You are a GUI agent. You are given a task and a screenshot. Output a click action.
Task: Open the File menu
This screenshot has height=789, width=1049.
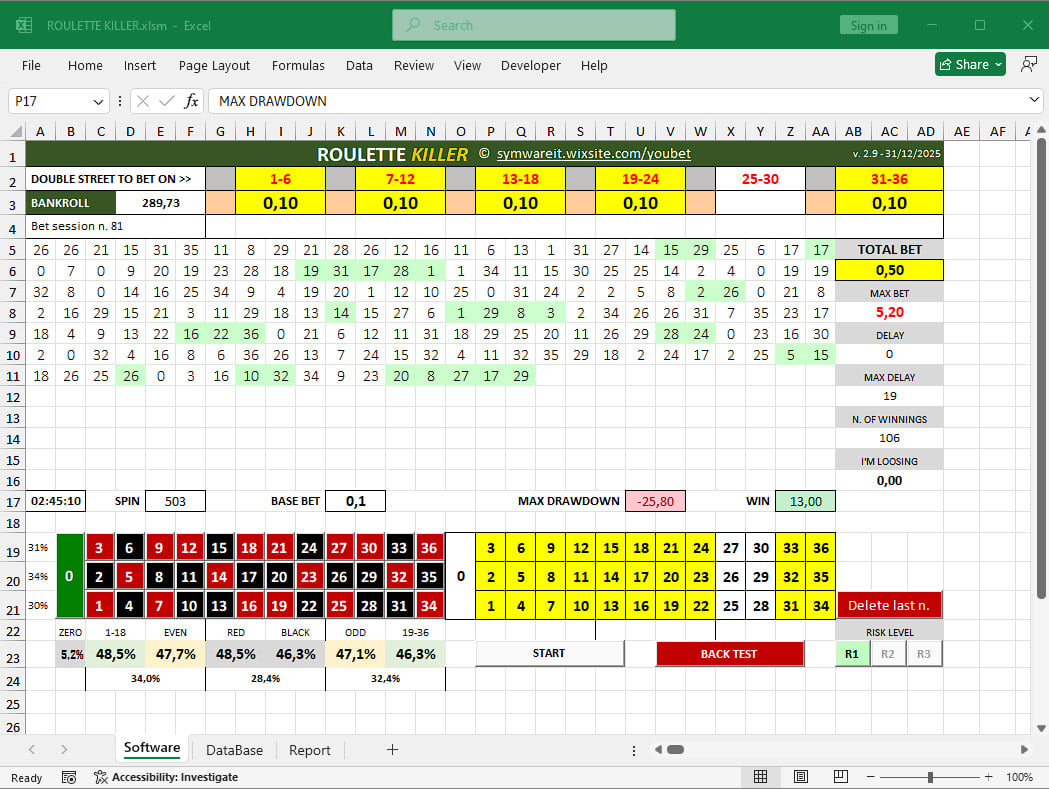[x=31, y=66]
